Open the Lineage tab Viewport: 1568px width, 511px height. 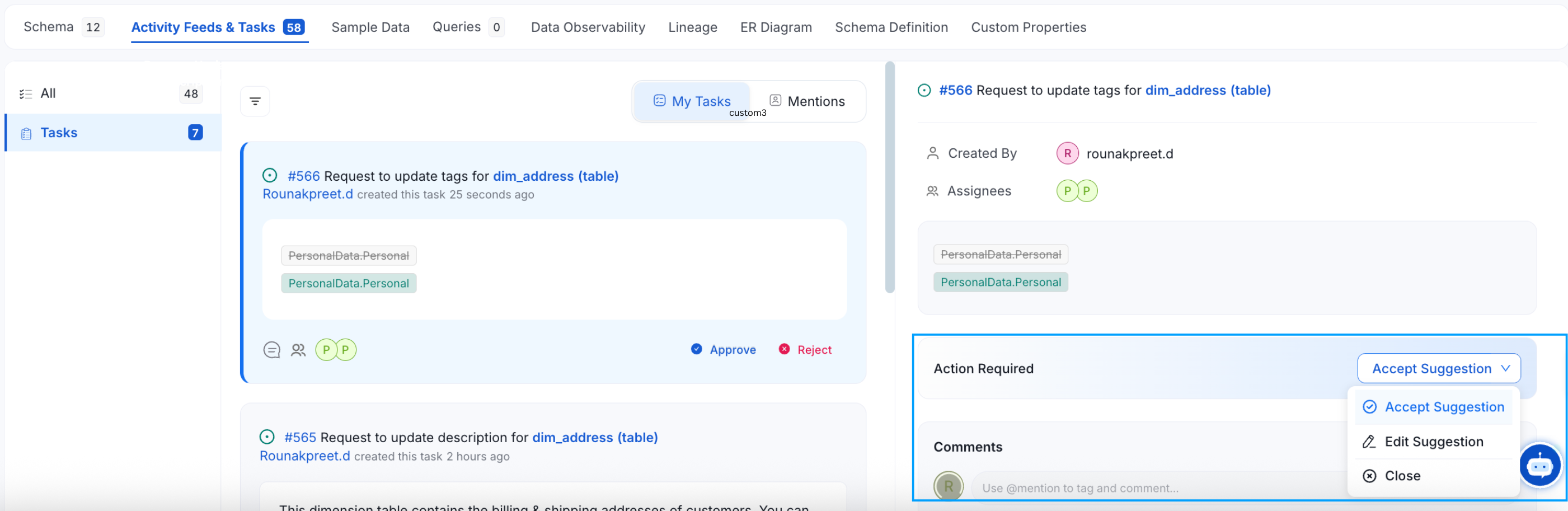tap(692, 27)
